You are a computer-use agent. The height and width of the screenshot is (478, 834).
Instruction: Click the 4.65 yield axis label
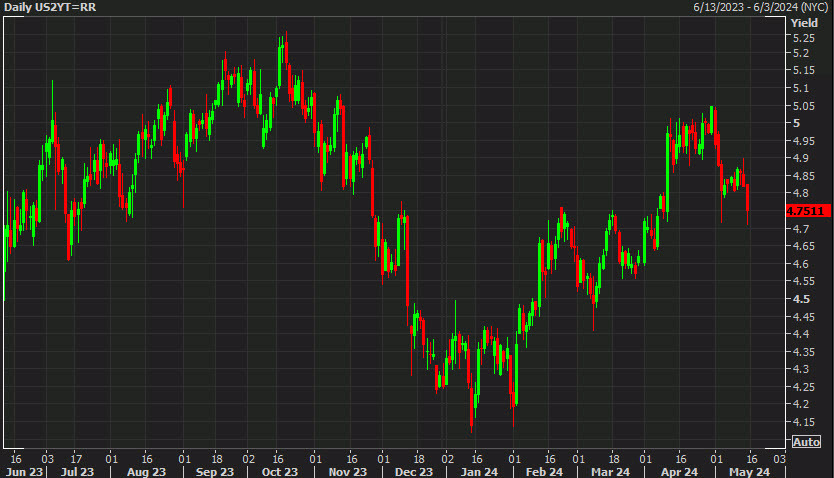click(x=803, y=246)
